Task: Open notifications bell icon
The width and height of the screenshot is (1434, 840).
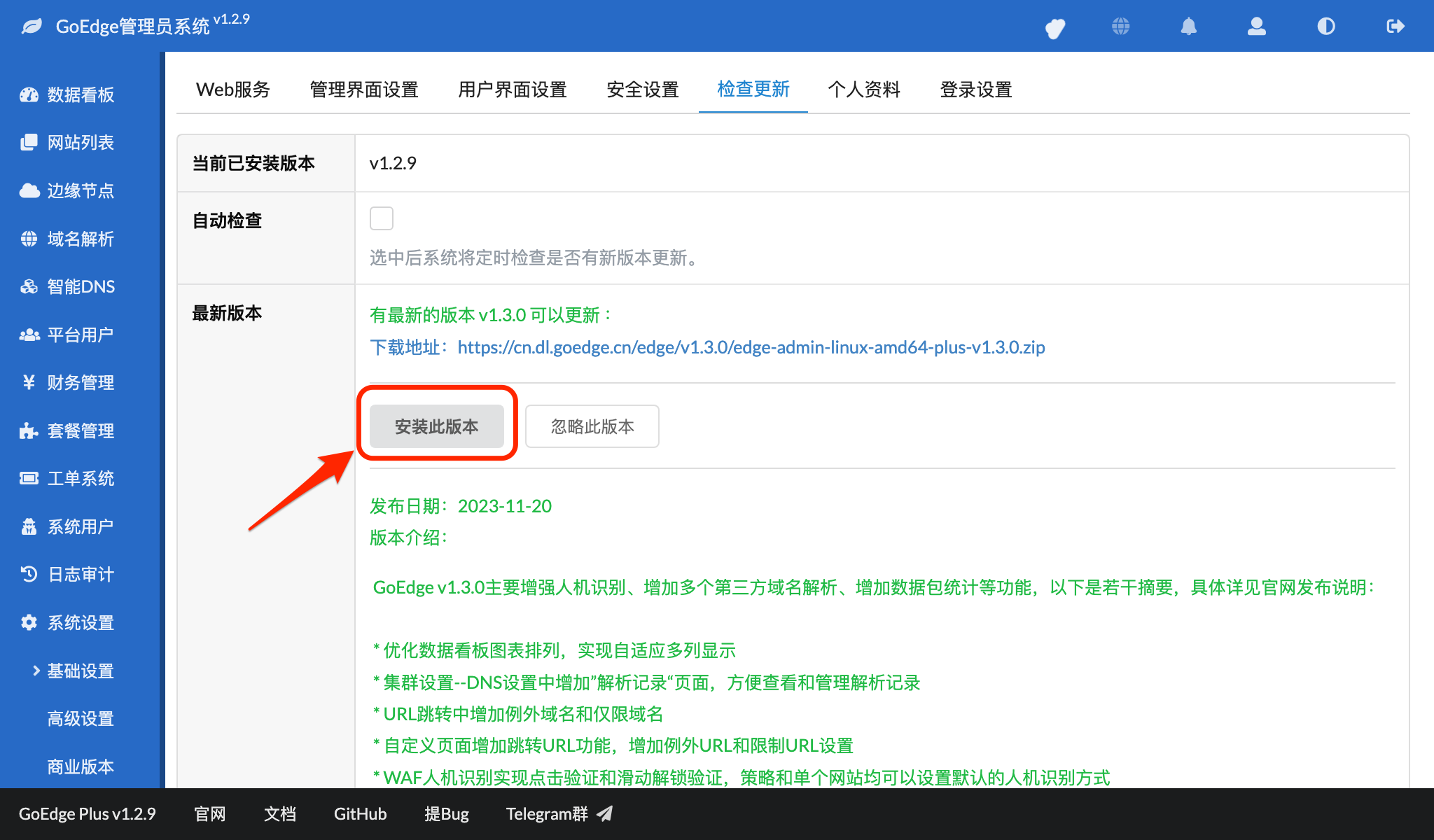Action: 1189,27
